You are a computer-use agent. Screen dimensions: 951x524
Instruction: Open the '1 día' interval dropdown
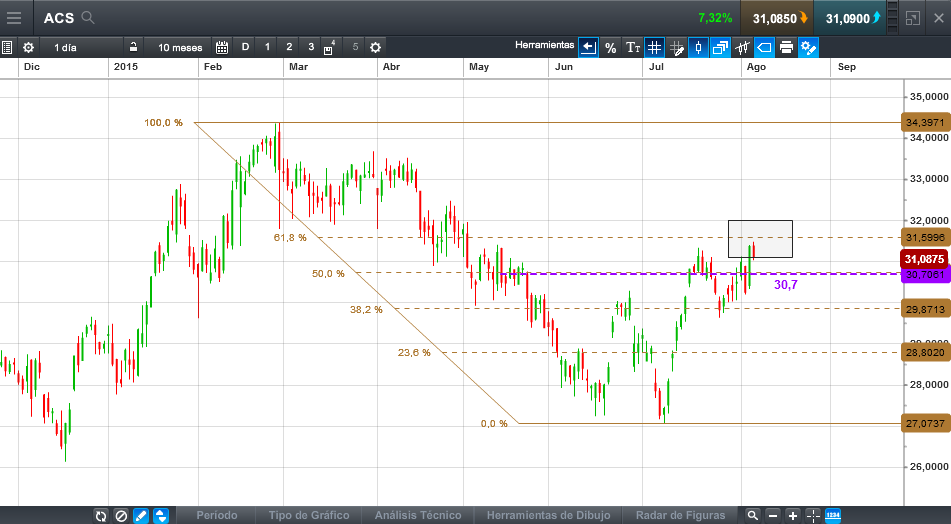pyautogui.click(x=65, y=47)
